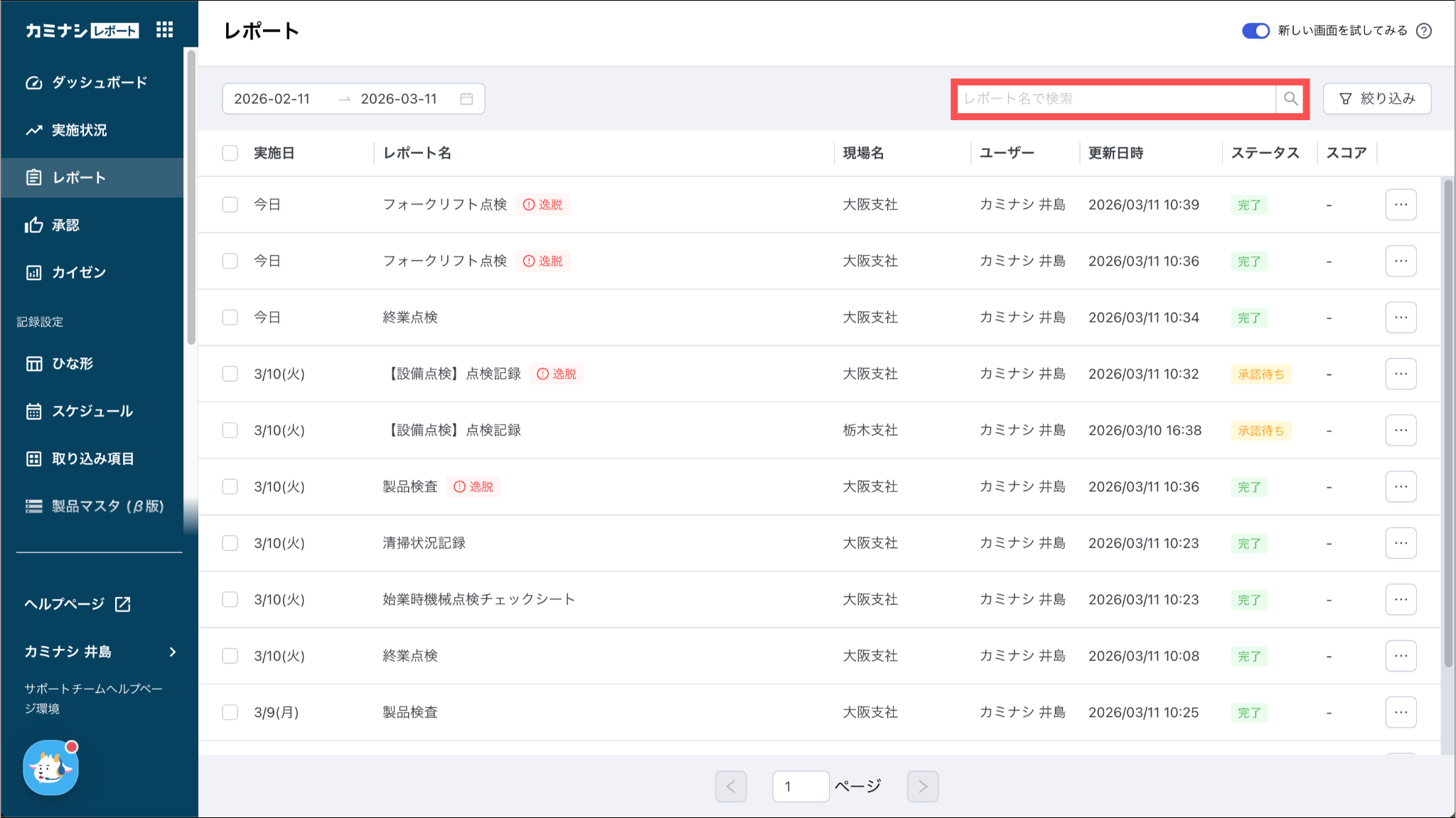The width and height of the screenshot is (1456, 818).
Task: Select カイゼン in the sidebar
Action: tap(78, 272)
